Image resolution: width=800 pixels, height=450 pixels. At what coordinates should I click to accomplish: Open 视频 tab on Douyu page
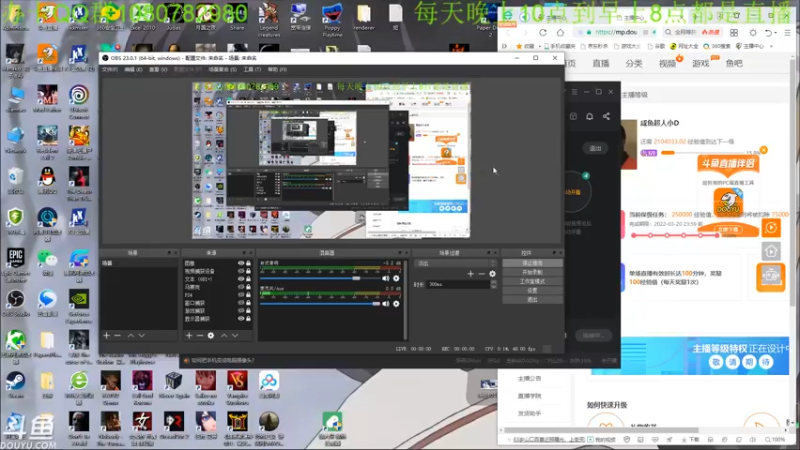[667, 63]
